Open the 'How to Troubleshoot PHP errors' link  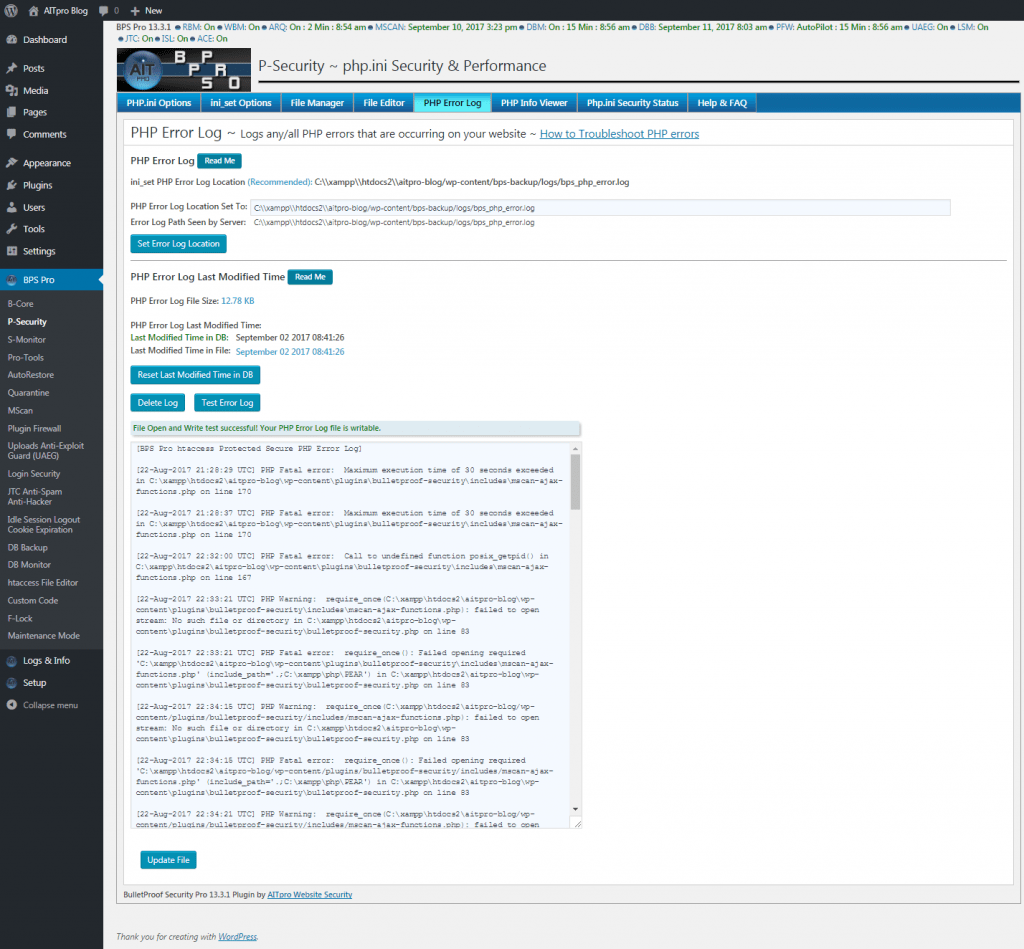tap(620, 133)
